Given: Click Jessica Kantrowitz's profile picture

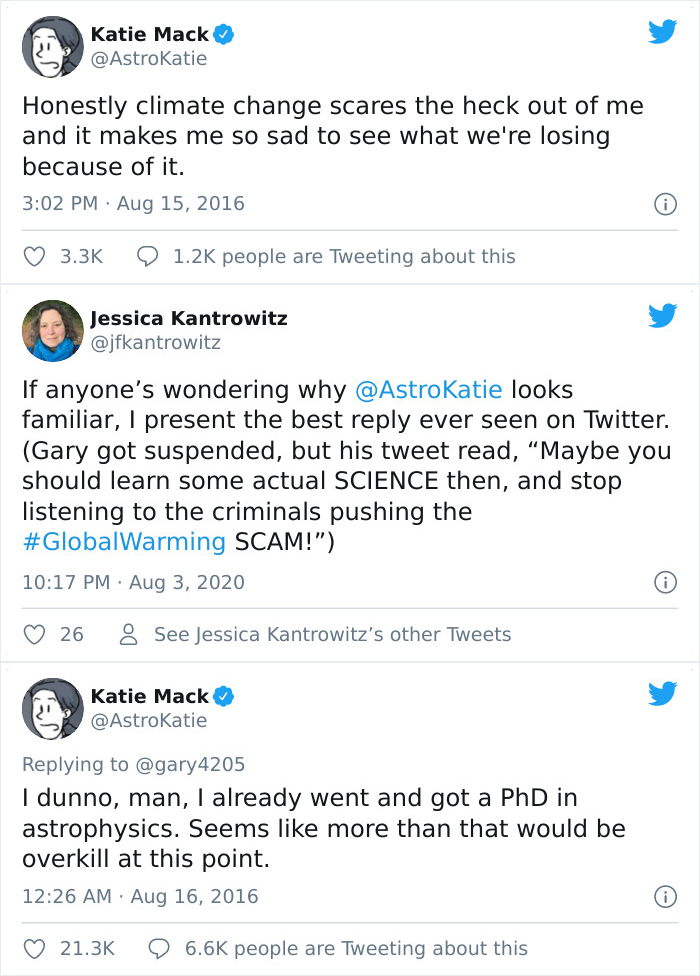Looking at the screenshot, I should (x=52, y=330).
